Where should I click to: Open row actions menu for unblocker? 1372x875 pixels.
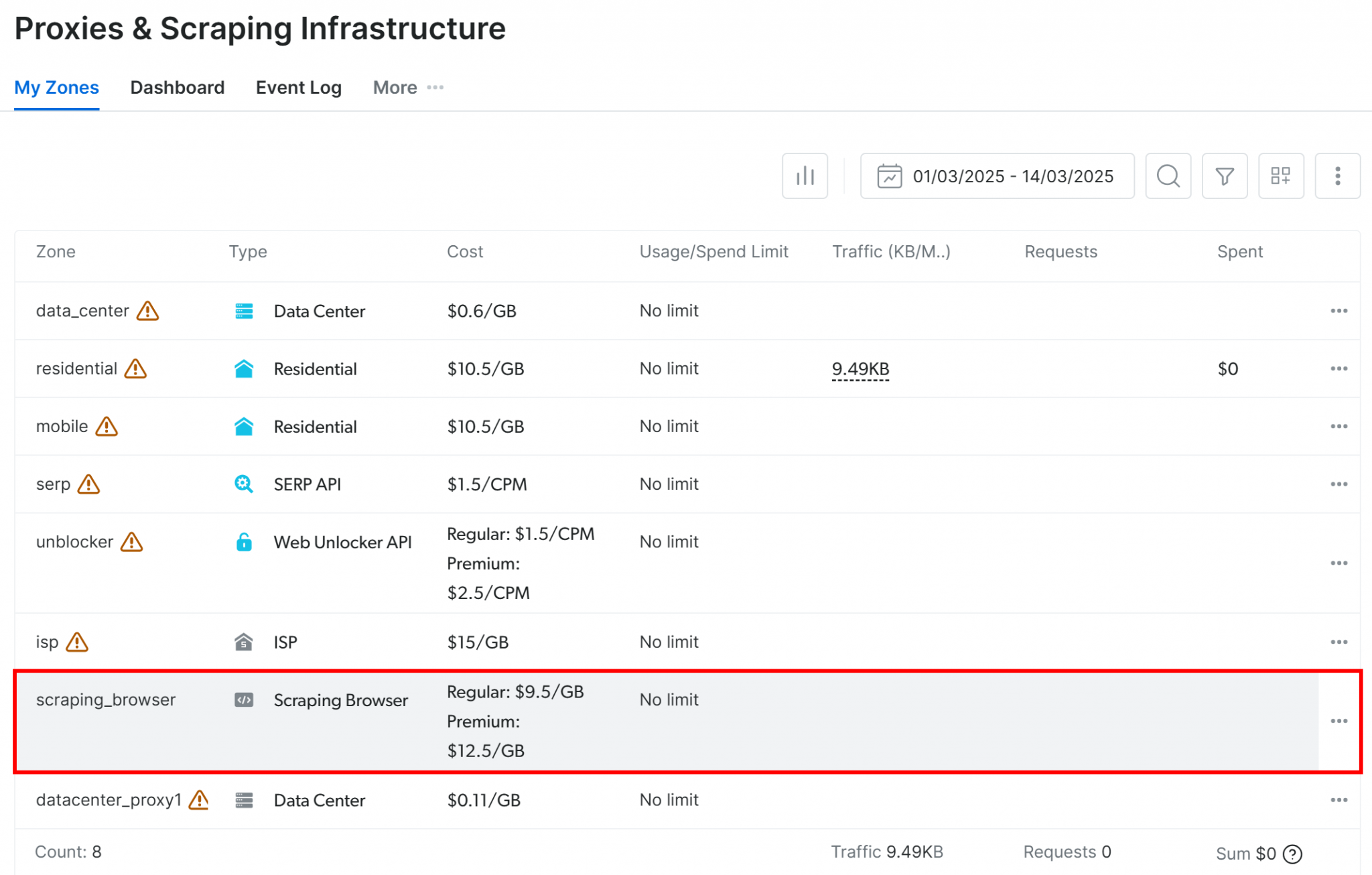click(x=1339, y=563)
